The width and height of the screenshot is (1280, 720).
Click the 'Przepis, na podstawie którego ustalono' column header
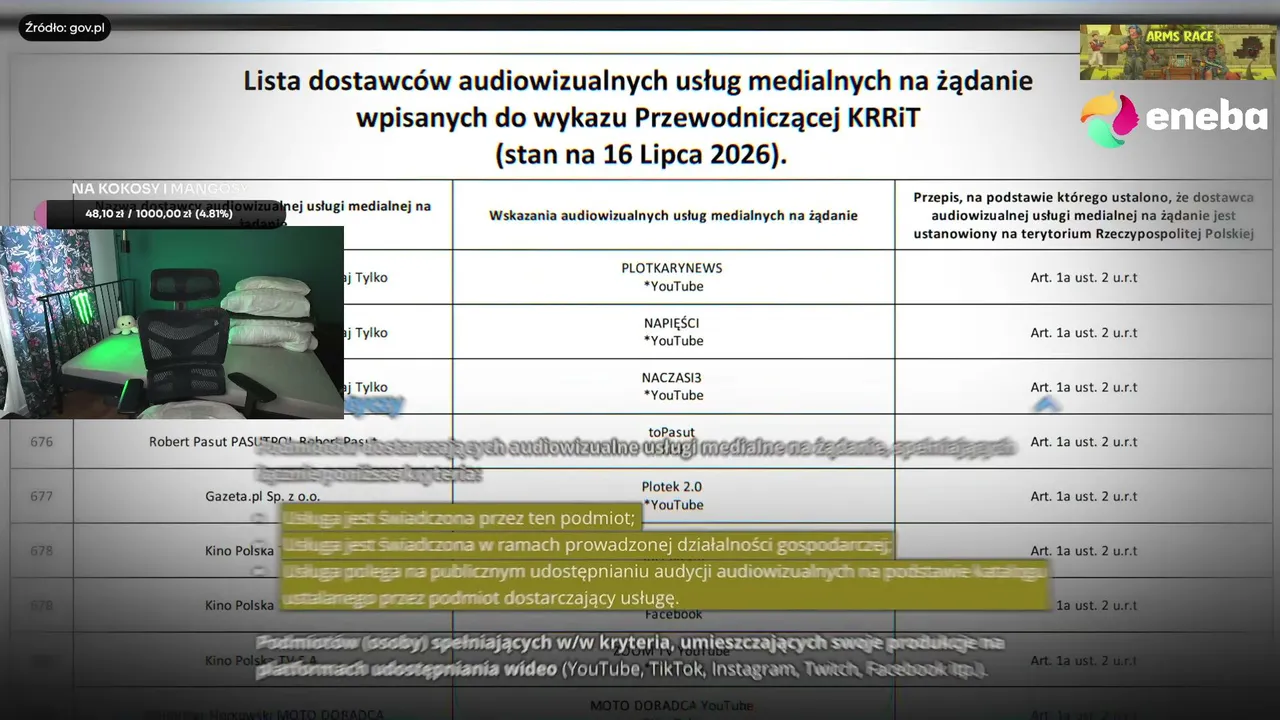[1083, 215]
